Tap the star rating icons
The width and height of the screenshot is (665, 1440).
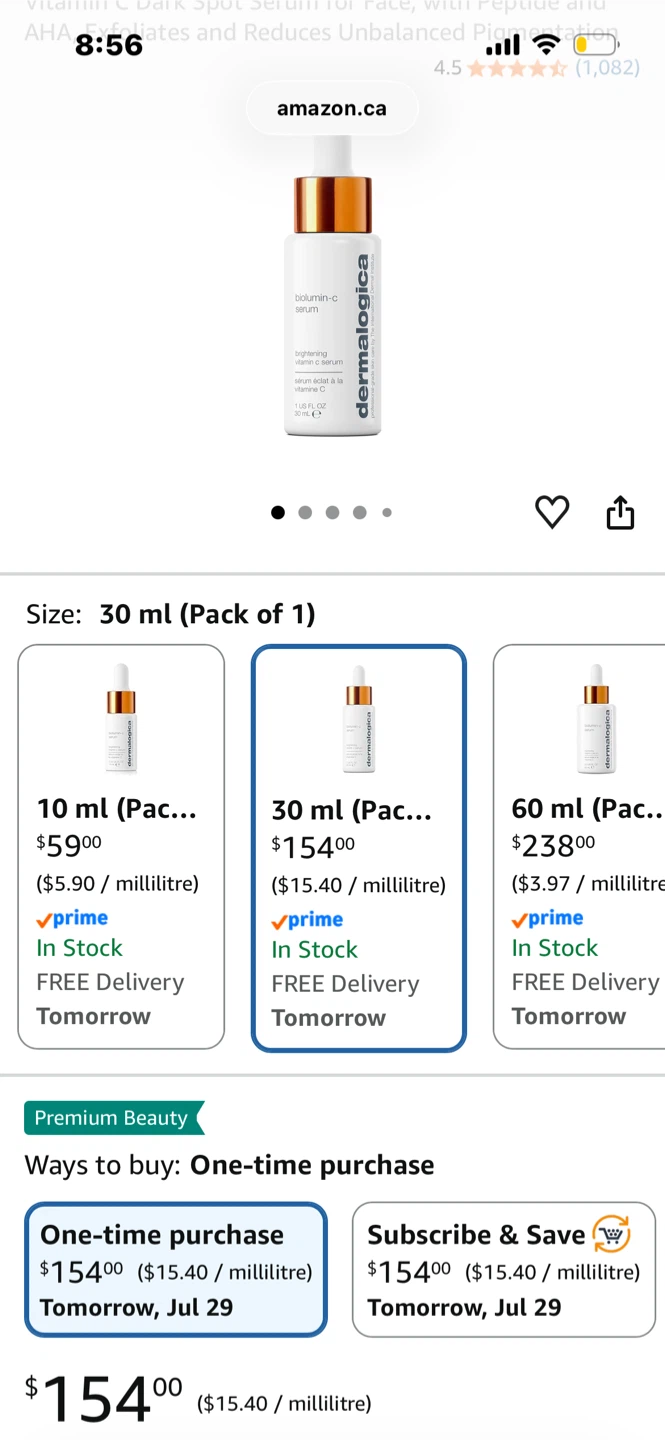[x=517, y=68]
